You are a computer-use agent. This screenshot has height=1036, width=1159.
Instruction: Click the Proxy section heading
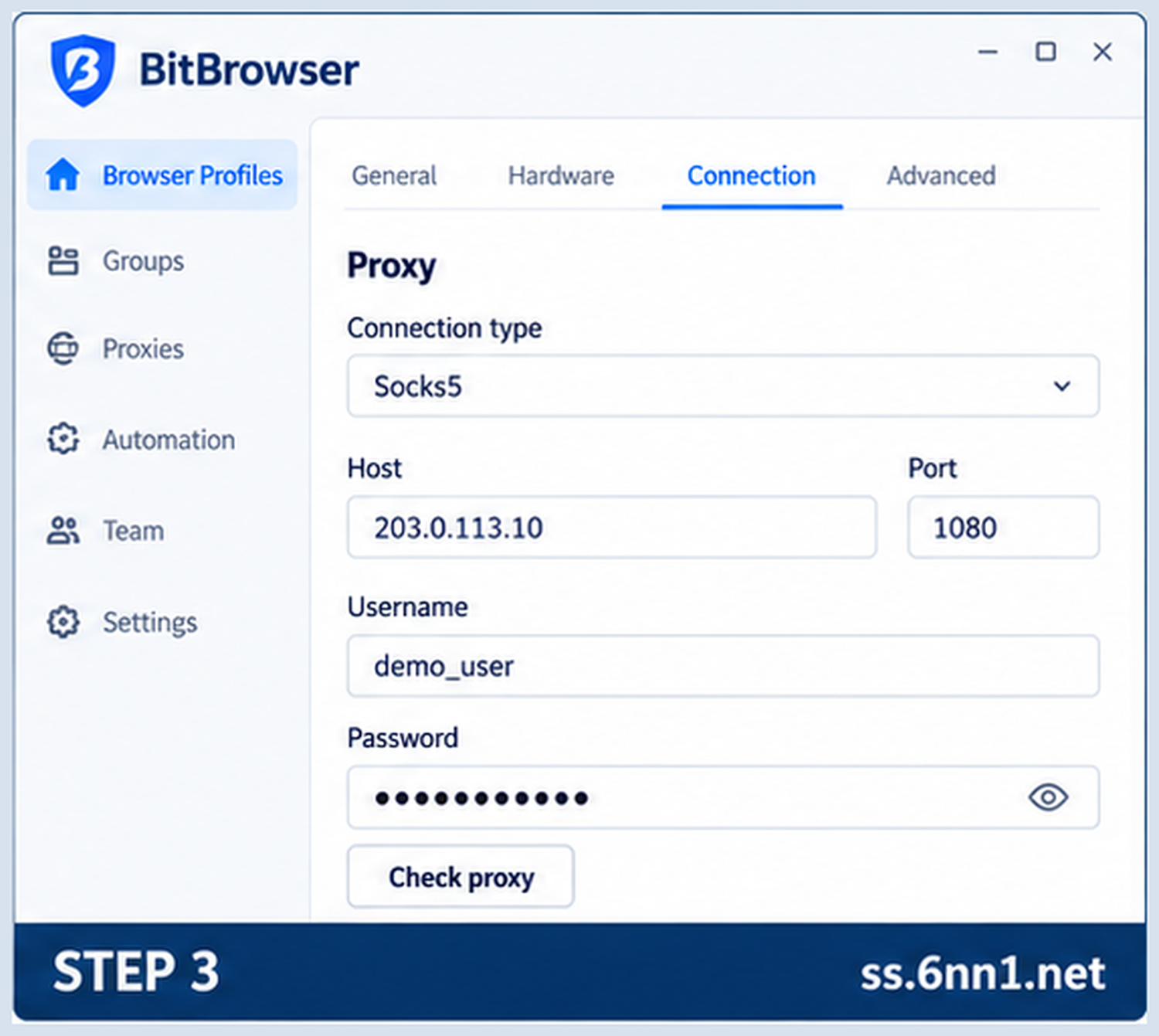392,266
